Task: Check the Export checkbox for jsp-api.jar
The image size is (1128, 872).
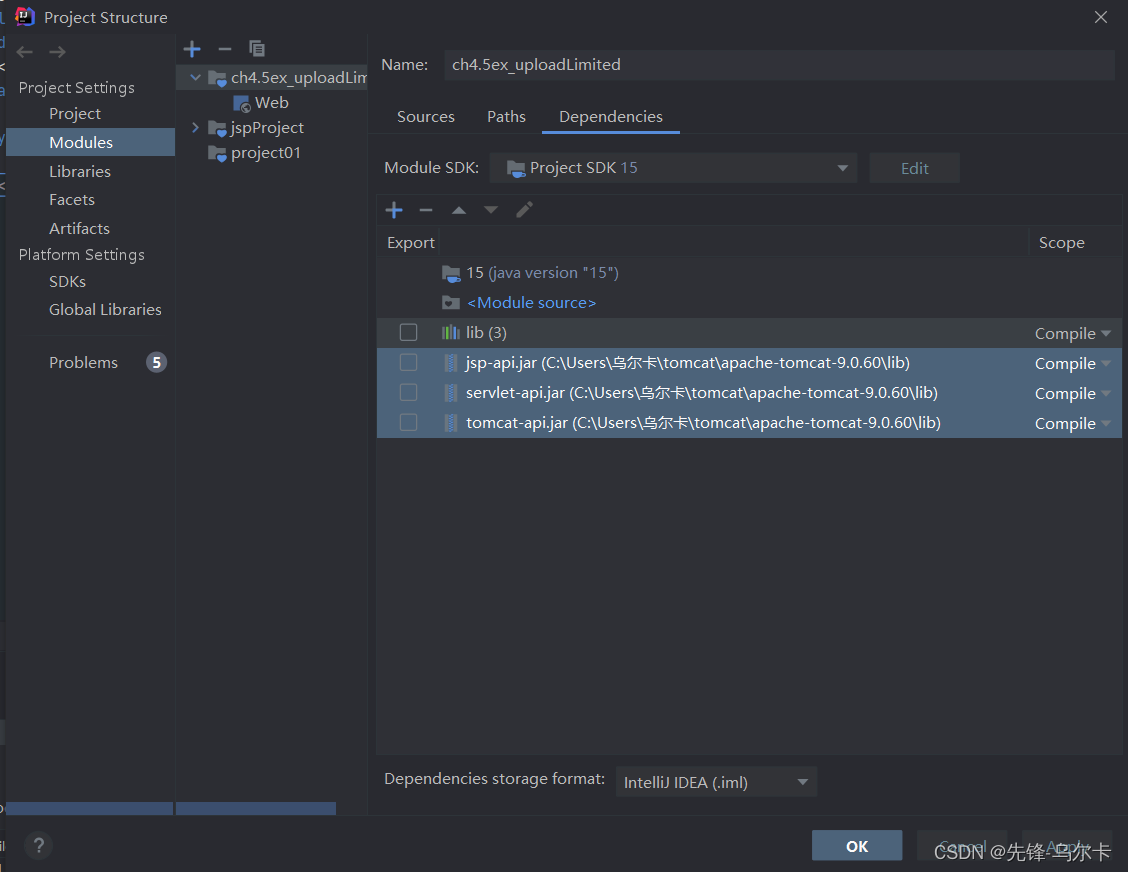Action: tap(408, 362)
